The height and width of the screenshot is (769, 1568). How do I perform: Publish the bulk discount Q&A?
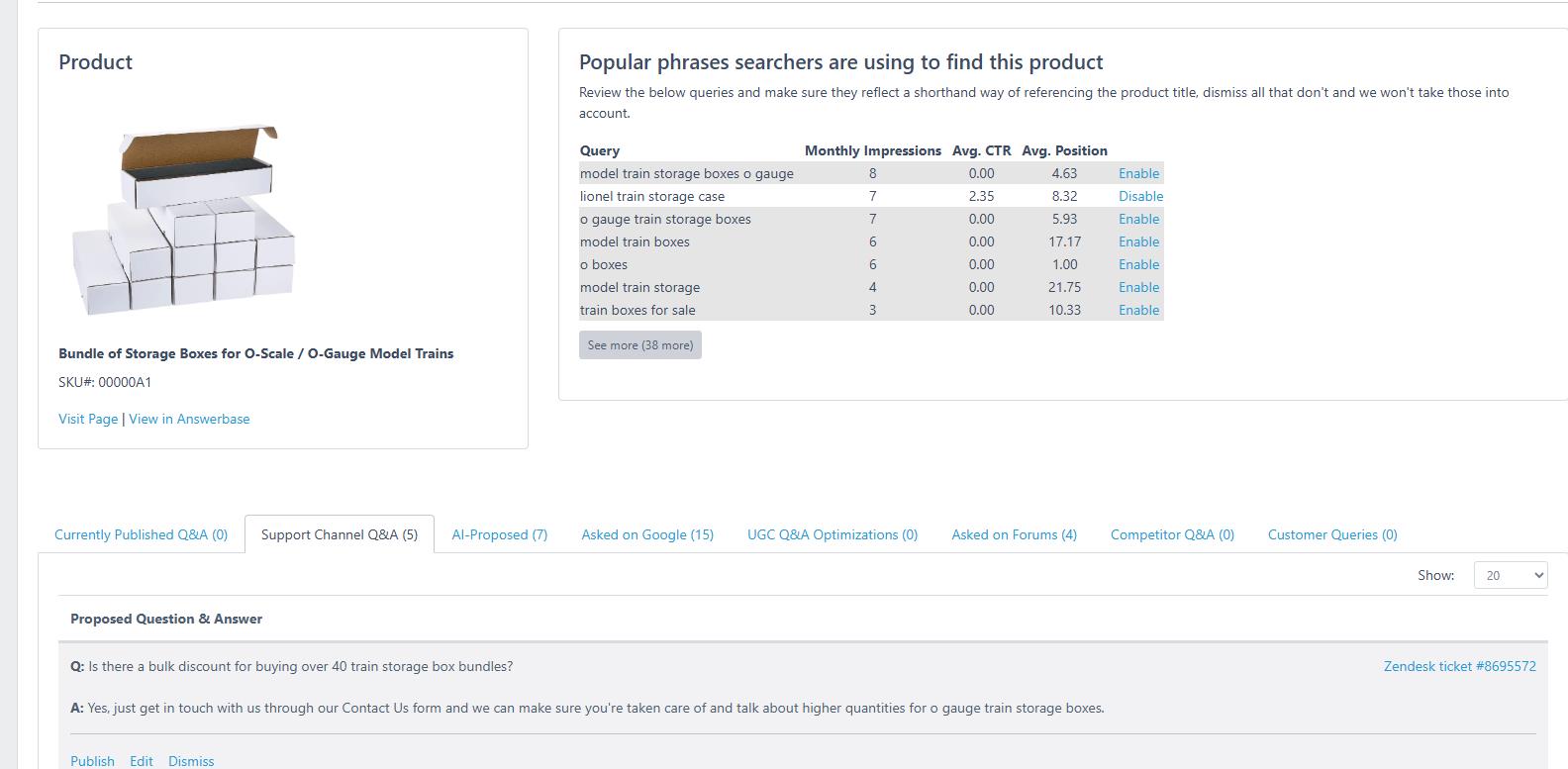92,760
